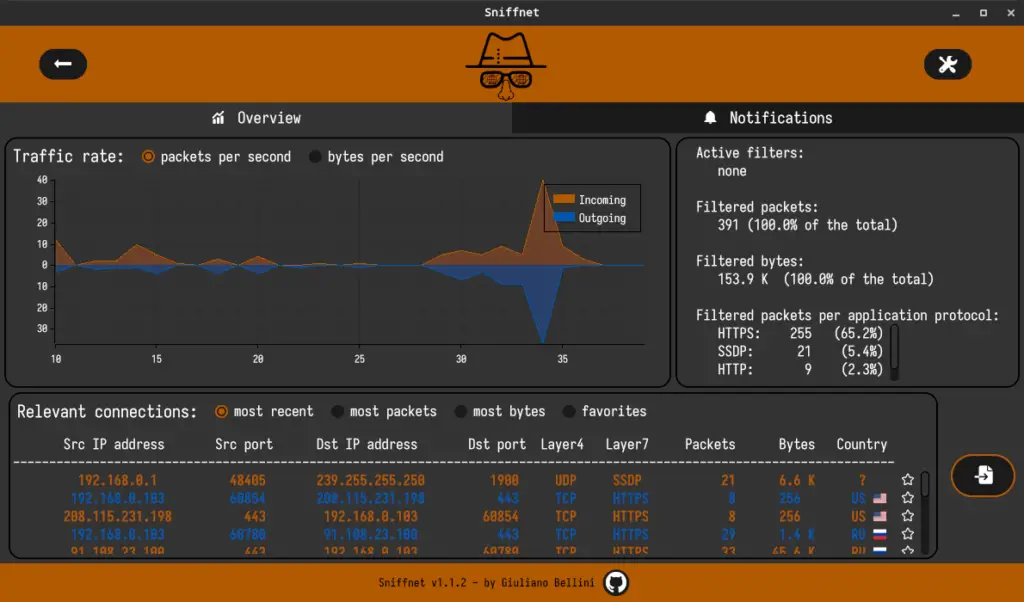Click the 'Incoming' legend label

(602, 200)
